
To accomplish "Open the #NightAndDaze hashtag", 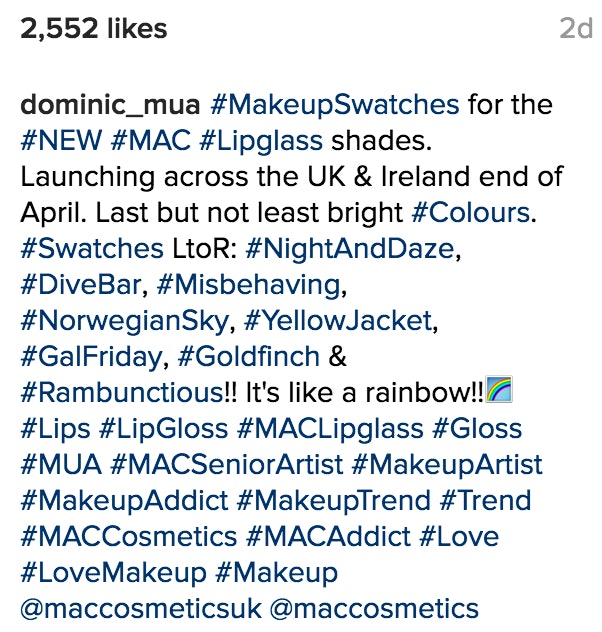I will coord(350,249).
